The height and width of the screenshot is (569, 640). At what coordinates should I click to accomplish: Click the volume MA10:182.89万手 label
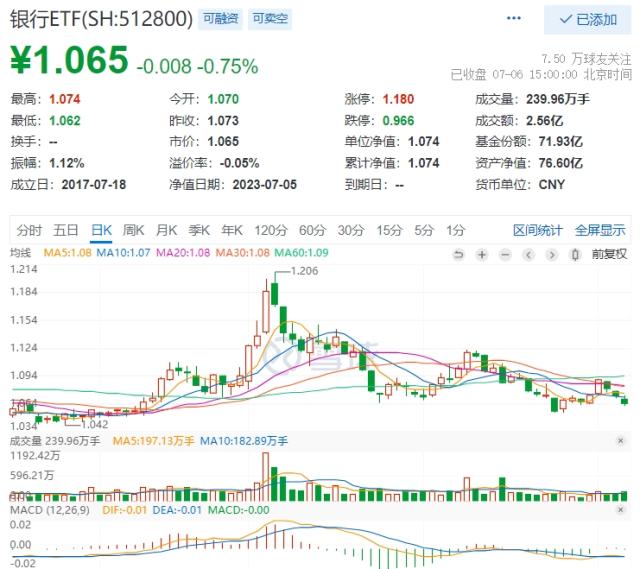(x=244, y=441)
